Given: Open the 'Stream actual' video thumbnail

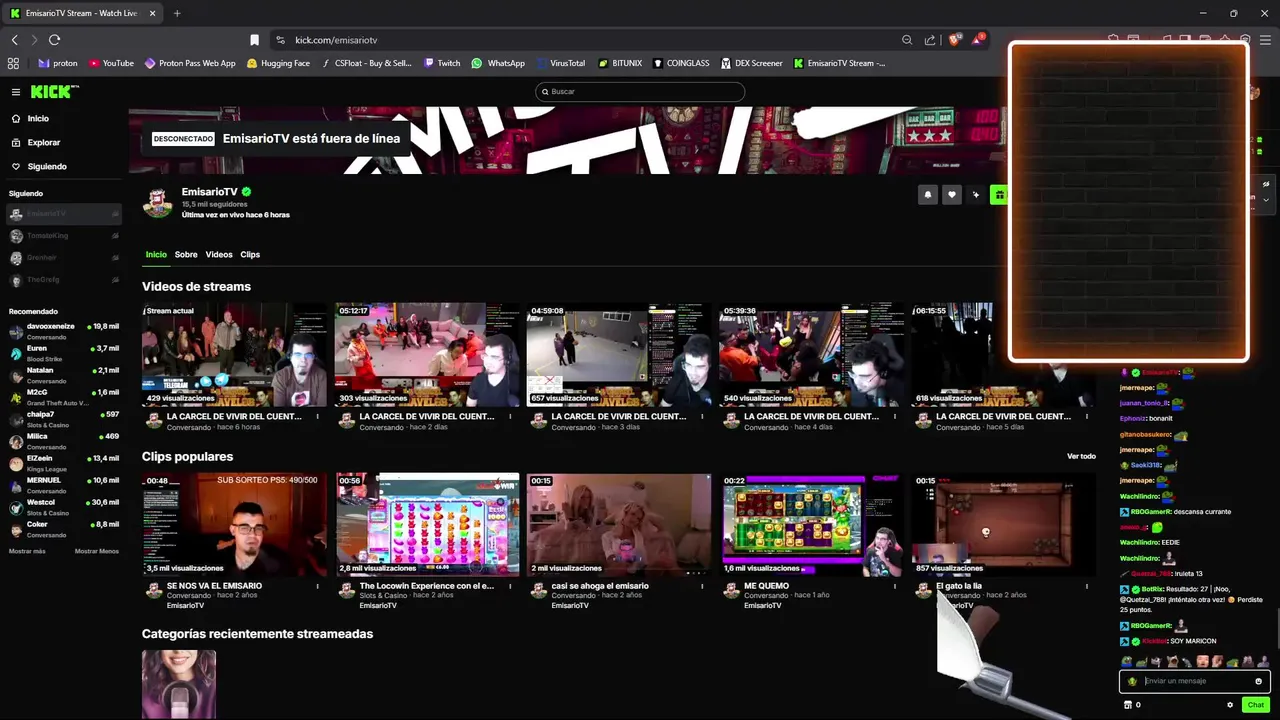Looking at the screenshot, I should [x=234, y=354].
